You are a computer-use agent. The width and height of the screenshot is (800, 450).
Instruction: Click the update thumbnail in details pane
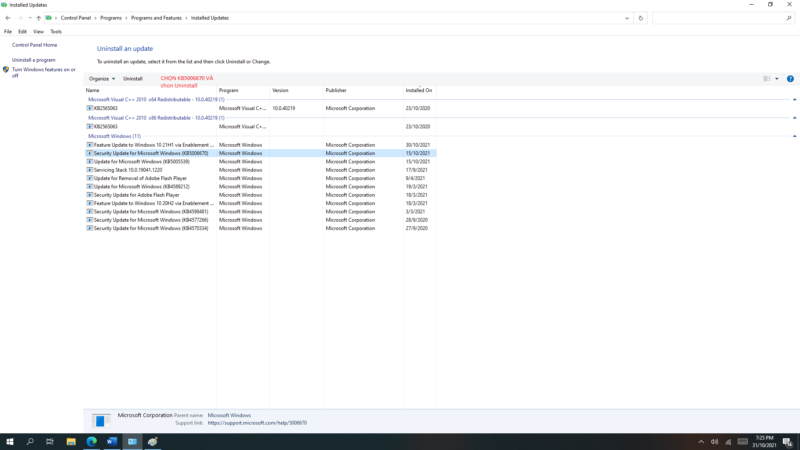click(x=101, y=420)
